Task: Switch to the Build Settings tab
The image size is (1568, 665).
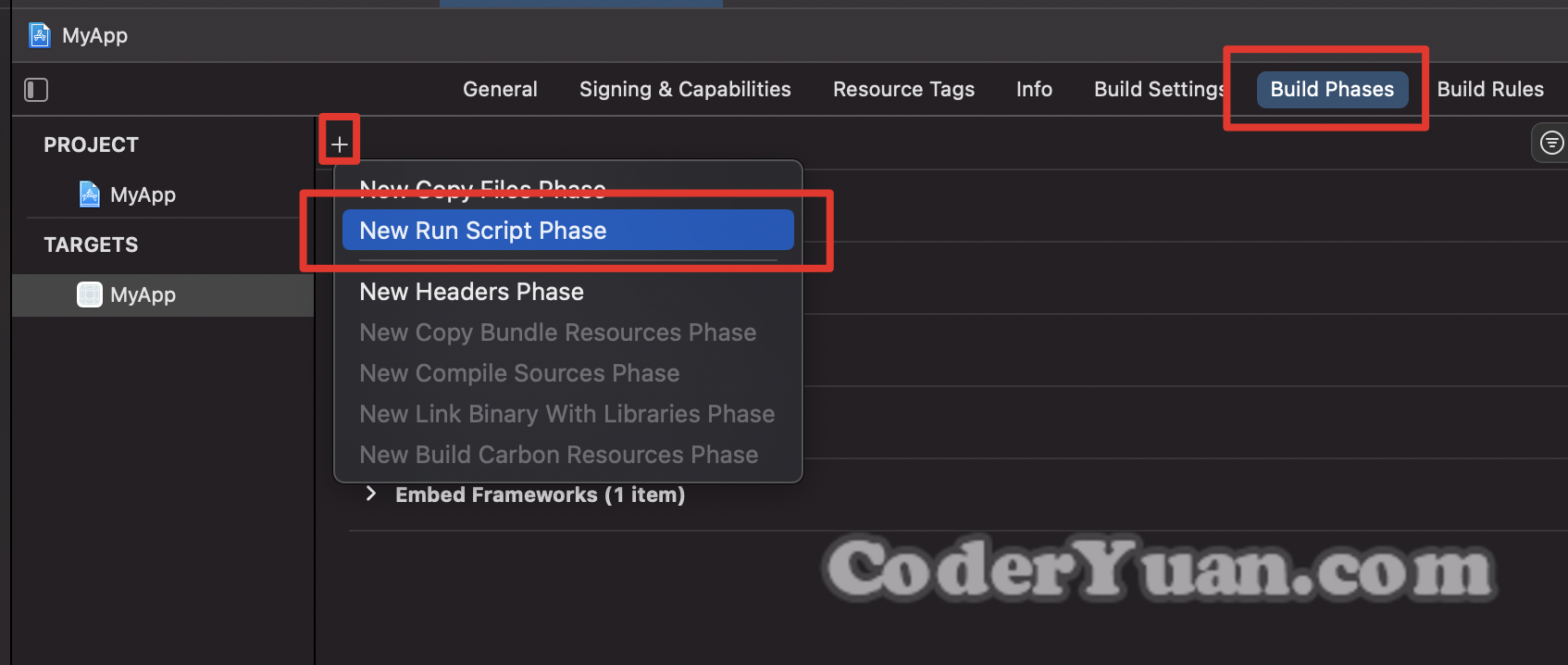Action: click(1159, 89)
